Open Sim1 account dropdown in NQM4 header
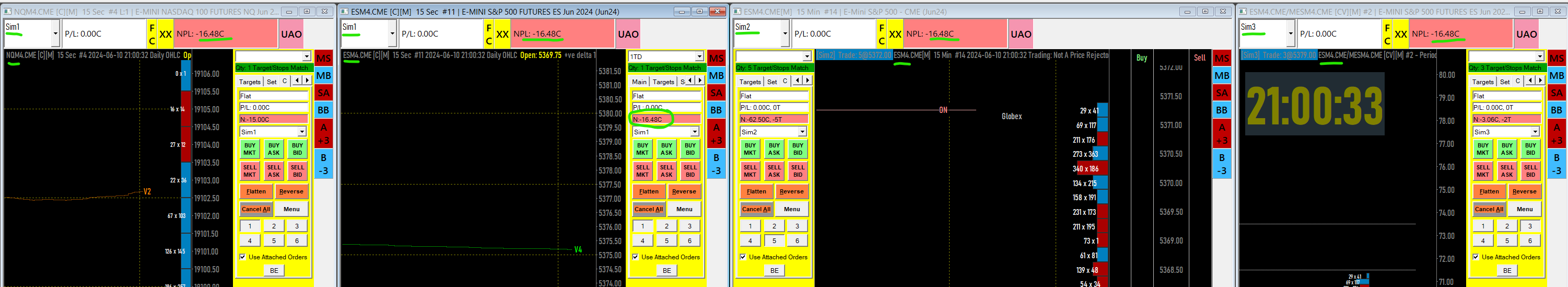 (55, 34)
